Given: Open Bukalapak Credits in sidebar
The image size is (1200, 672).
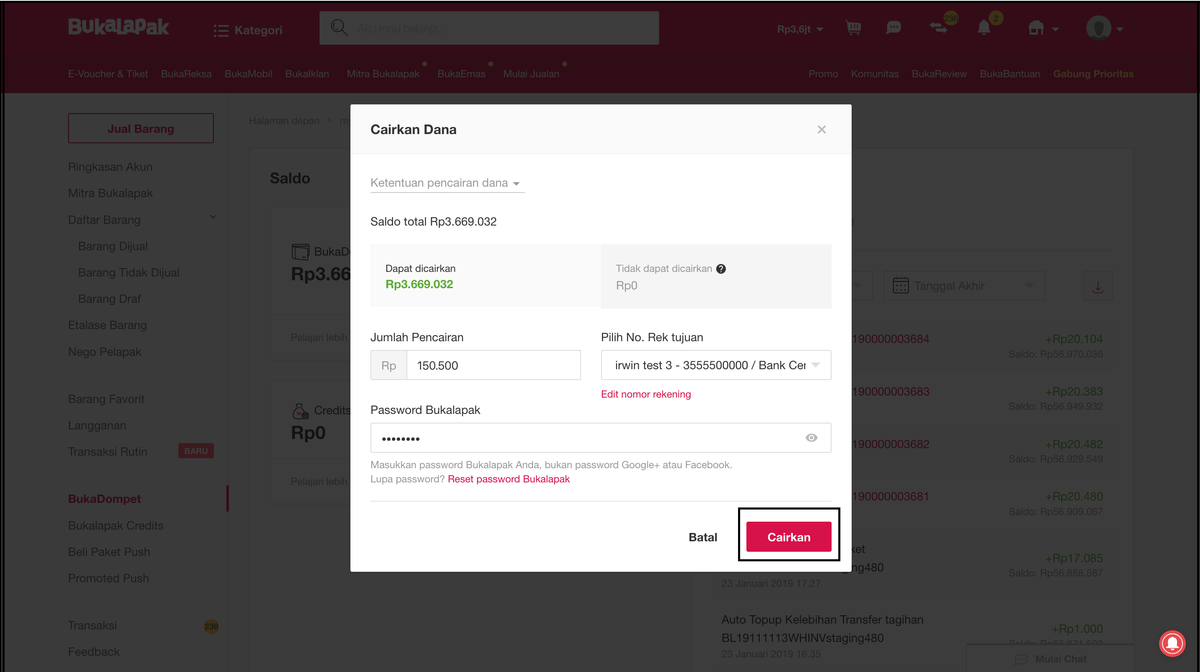Looking at the screenshot, I should [x=115, y=525].
